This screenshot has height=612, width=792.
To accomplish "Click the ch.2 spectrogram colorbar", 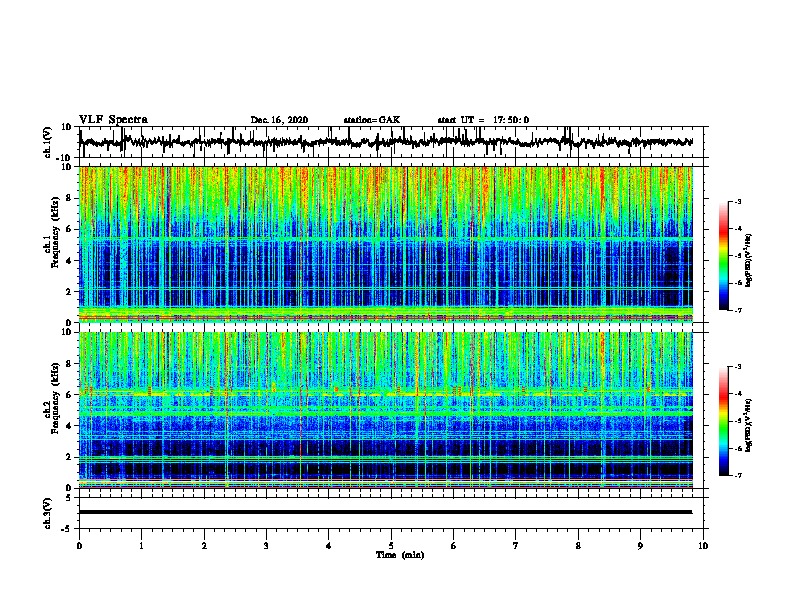I will pos(724,421).
